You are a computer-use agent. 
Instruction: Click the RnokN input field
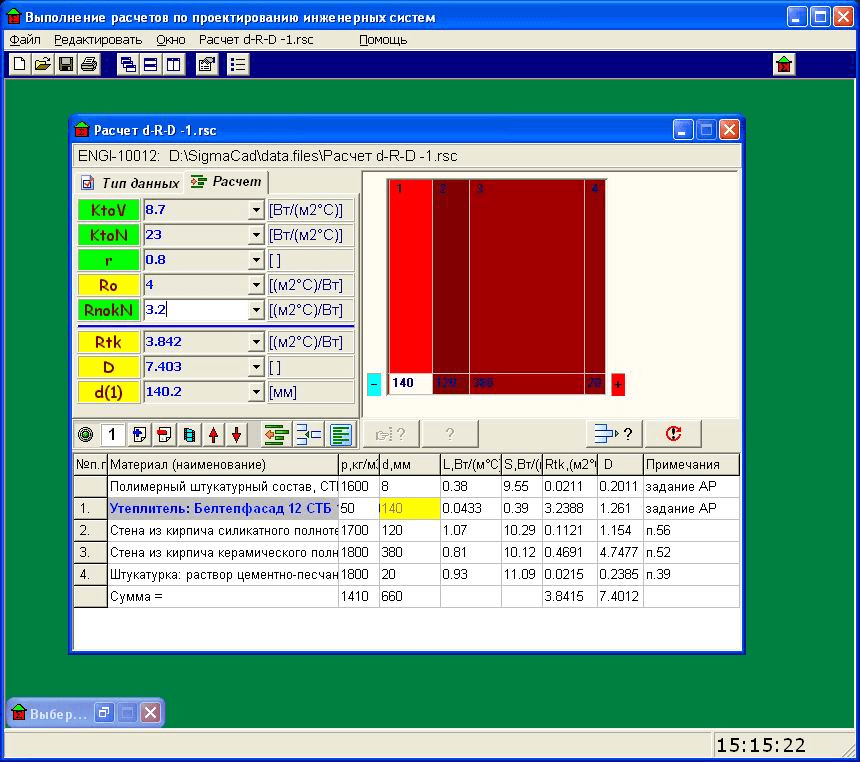pyautogui.click(x=194, y=311)
